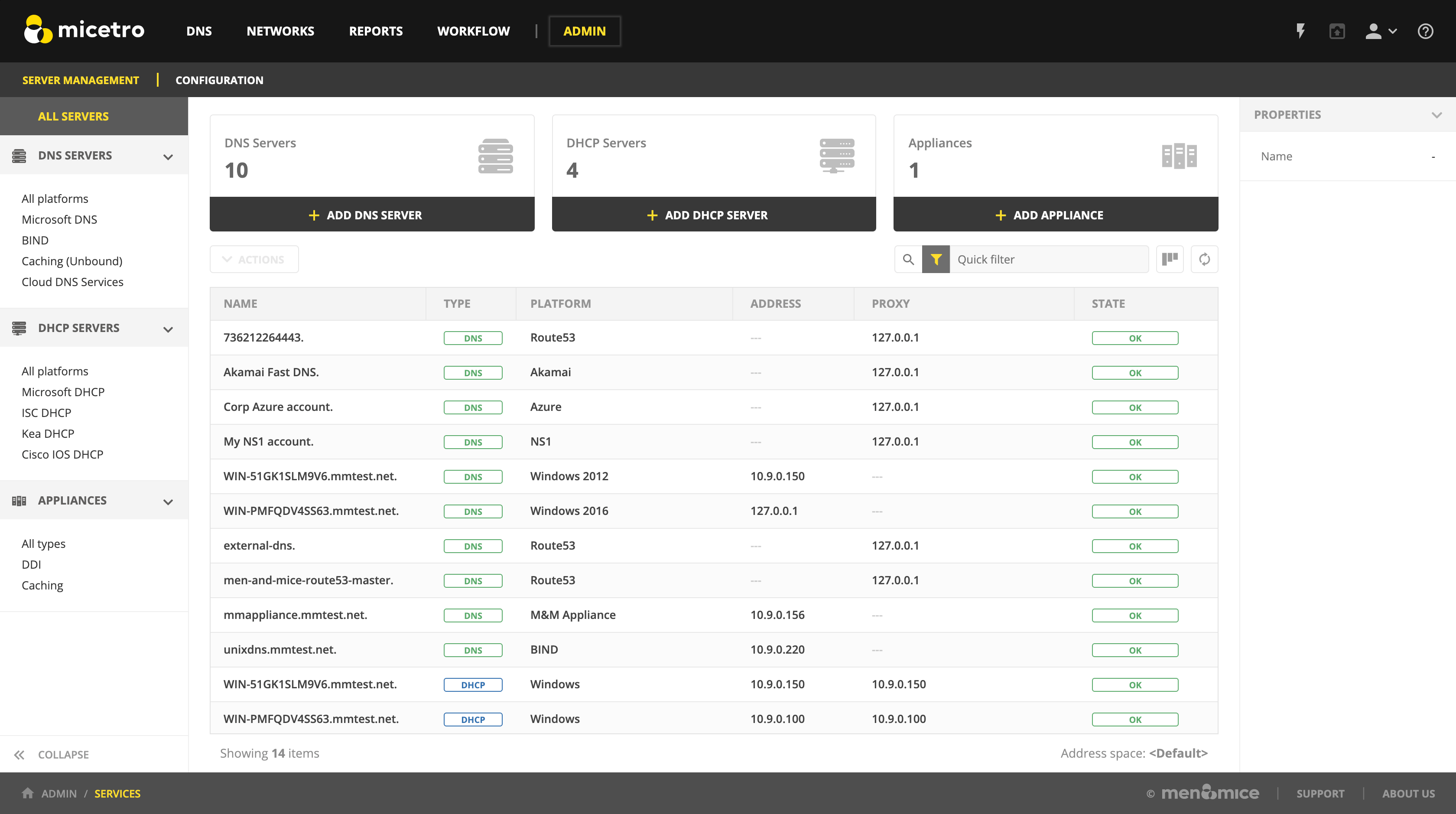Collapse the Properties panel chevron
1456x814 pixels.
point(1436,115)
